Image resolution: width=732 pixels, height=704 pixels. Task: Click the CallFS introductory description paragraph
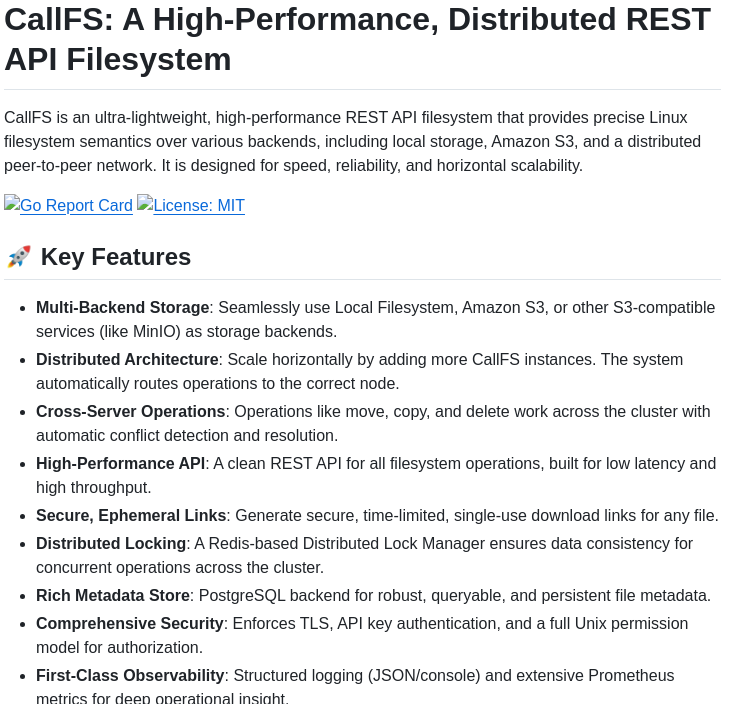pos(345,141)
